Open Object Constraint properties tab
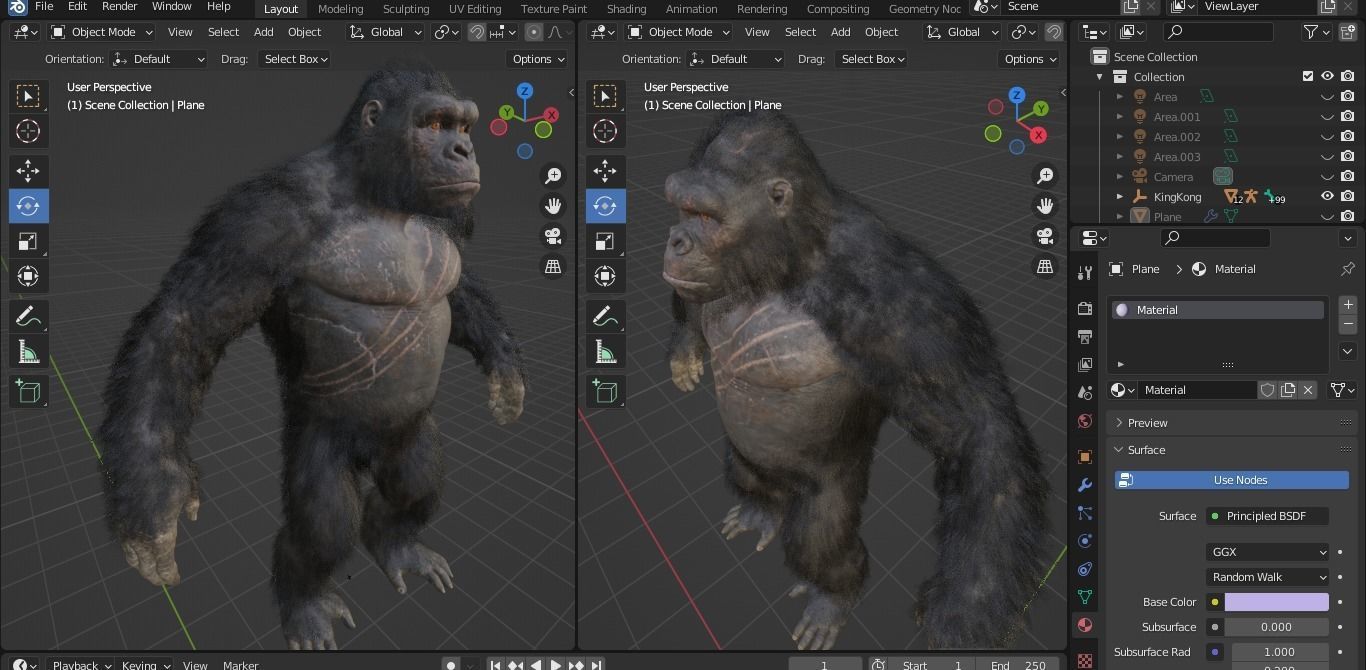This screenshot has height=670, width=1366. coord(1085,569)
